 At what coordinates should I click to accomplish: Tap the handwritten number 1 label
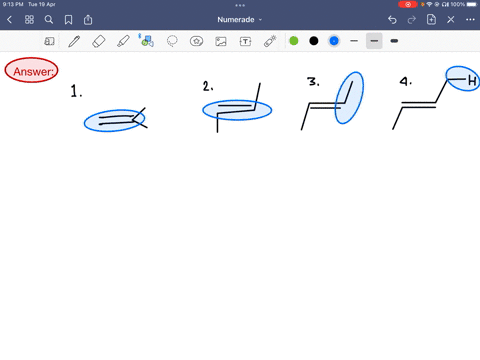pos(76,91)
